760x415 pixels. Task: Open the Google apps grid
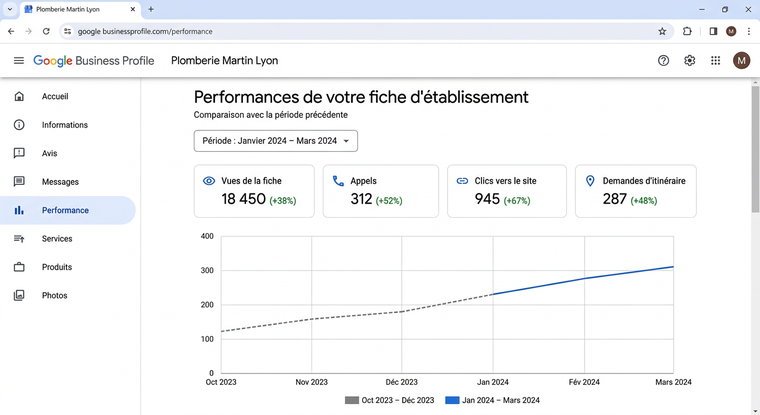[715, 61]
